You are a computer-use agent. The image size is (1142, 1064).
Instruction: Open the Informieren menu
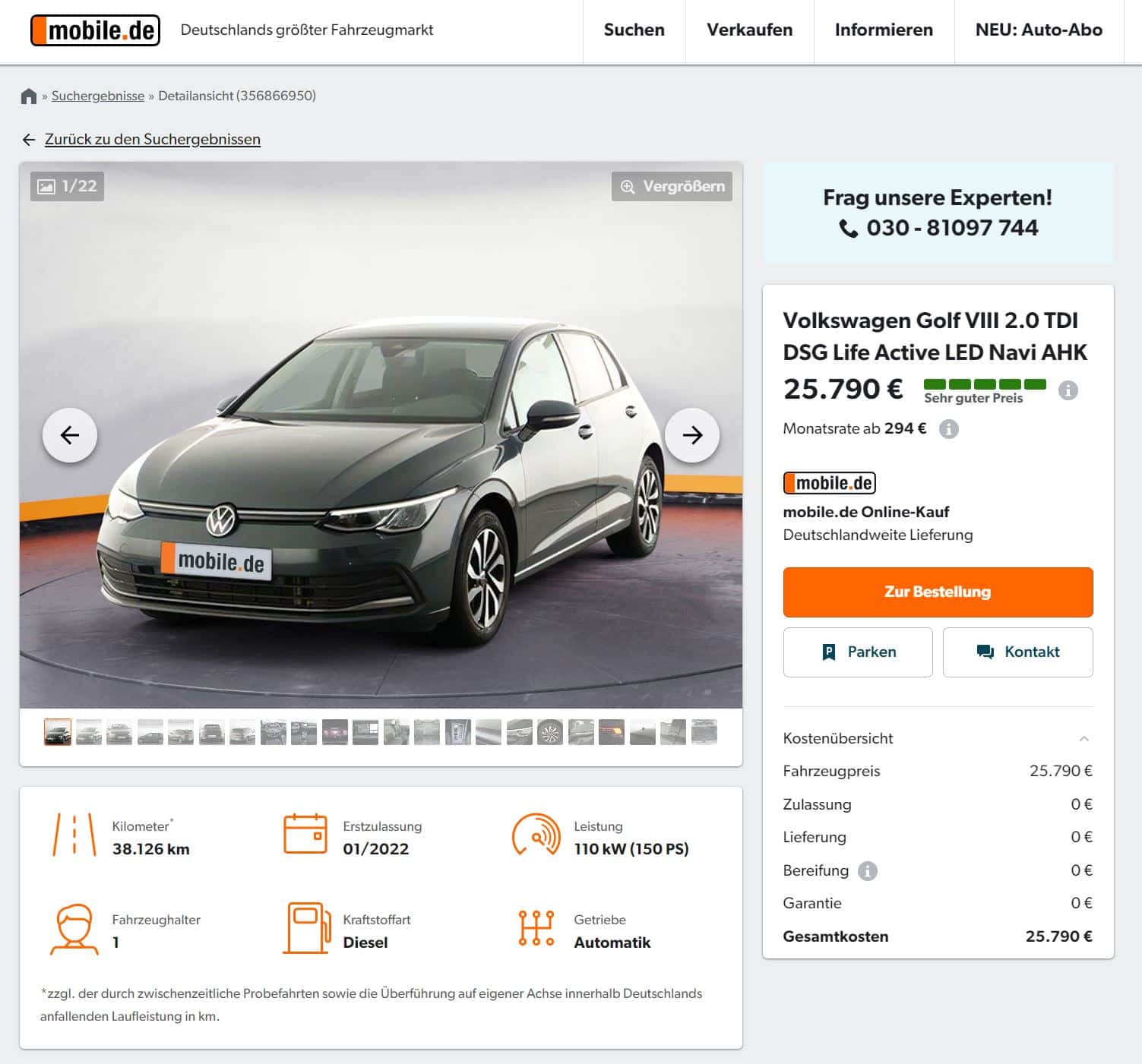[x=884, y=30]
